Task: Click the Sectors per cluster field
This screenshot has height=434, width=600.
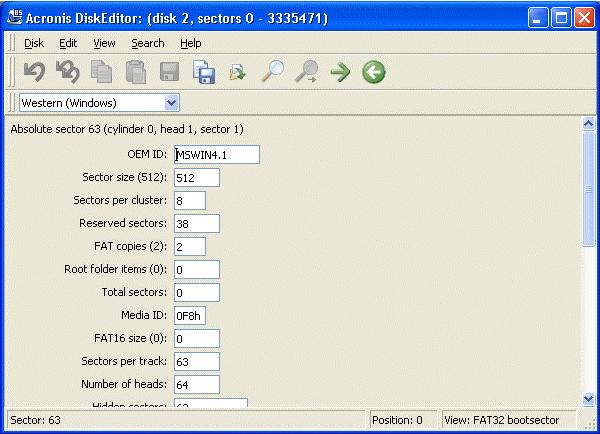Action: [x=190, y=201]
